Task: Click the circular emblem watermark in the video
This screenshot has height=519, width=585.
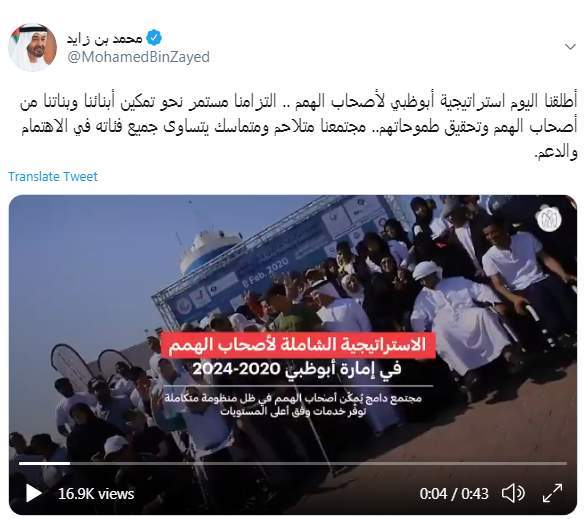Action: (550, 219)
